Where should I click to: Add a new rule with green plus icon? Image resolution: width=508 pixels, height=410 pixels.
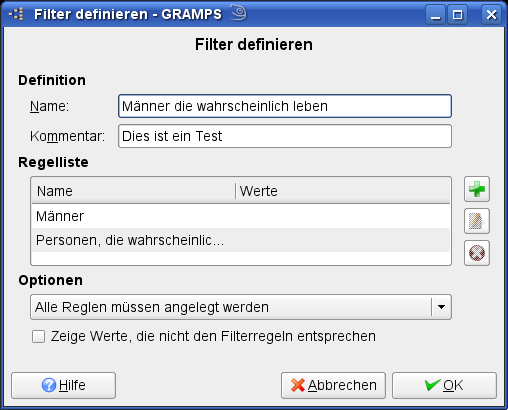pyautogui.click(x=477, y=189)
